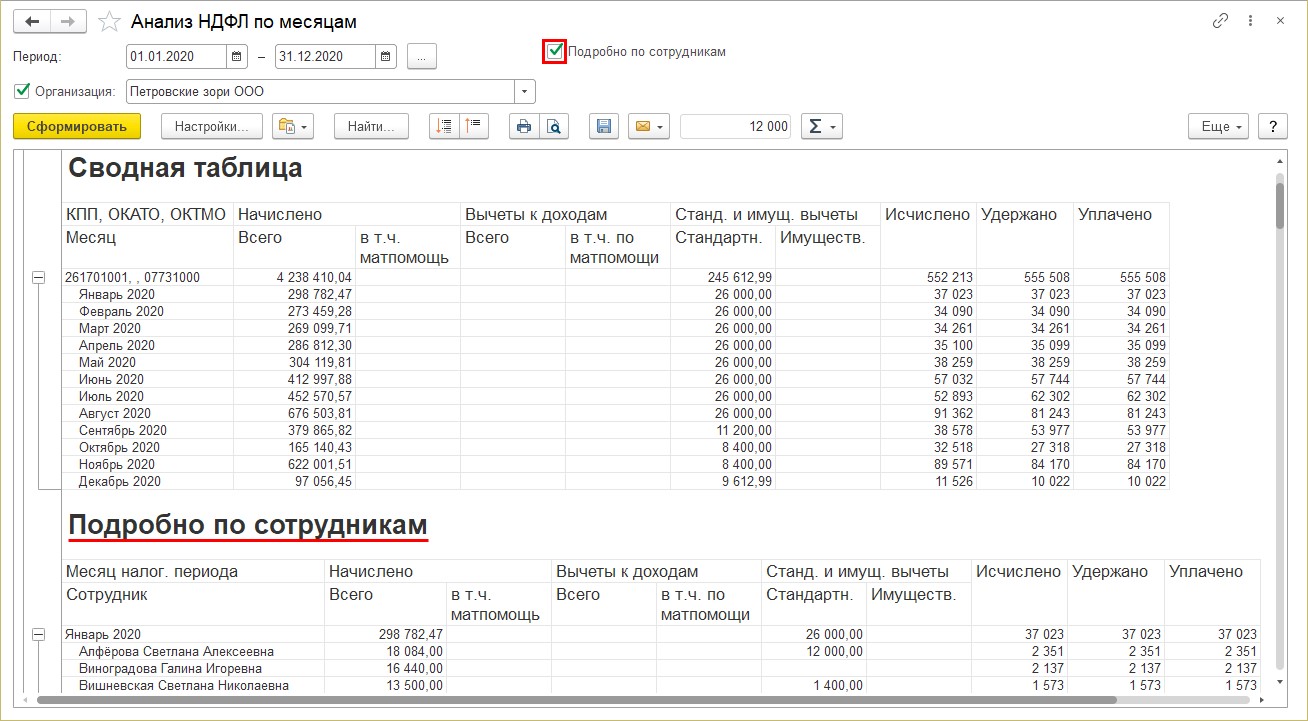The width and height of the screenshot is (1308, 721).
Task: Save report with the floppy disk icon
Action: [x=603, y=126]
